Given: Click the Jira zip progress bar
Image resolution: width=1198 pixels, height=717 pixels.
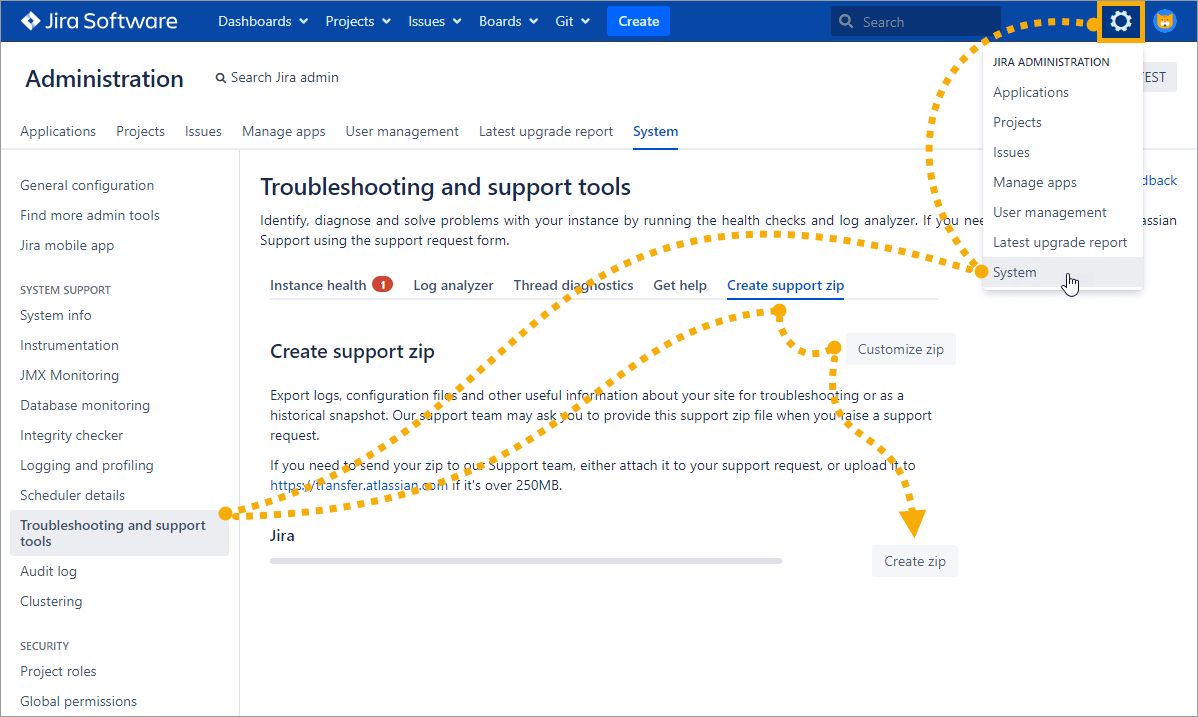Looking at the screenshot, I should coord(525,561).
